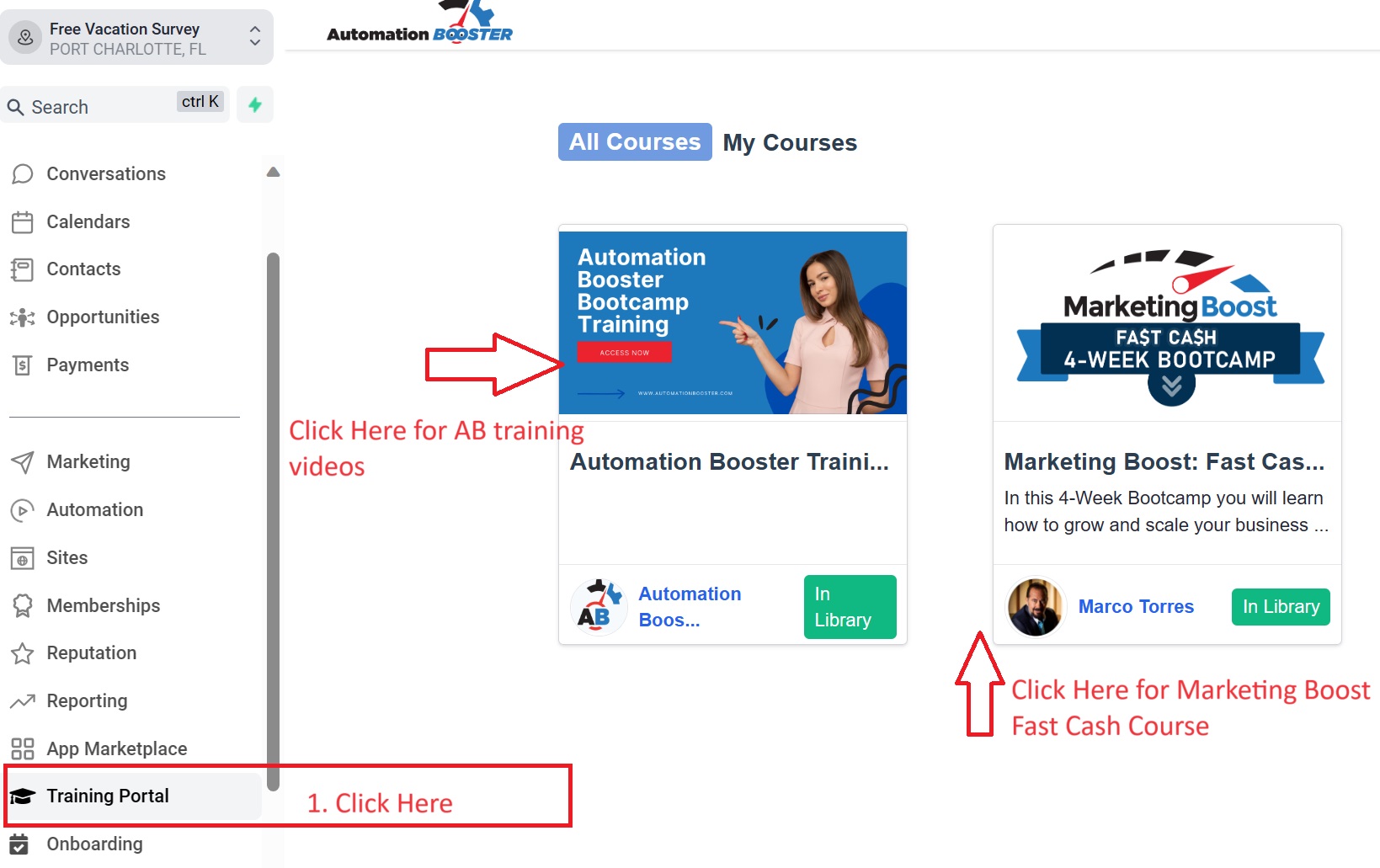Click the Memberships badge icon
The height and width of the screenshot is (868, 1380).
(x=23, y=606)
